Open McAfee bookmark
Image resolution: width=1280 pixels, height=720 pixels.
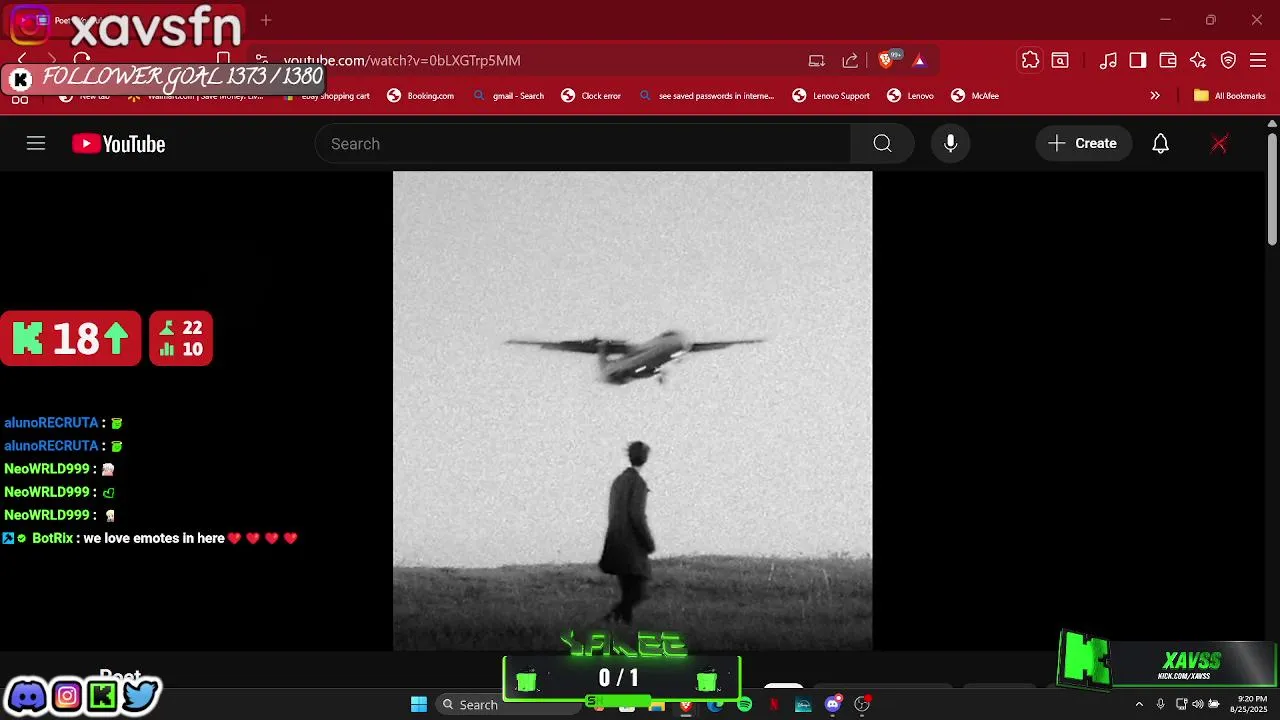click(x=975, y=96)
